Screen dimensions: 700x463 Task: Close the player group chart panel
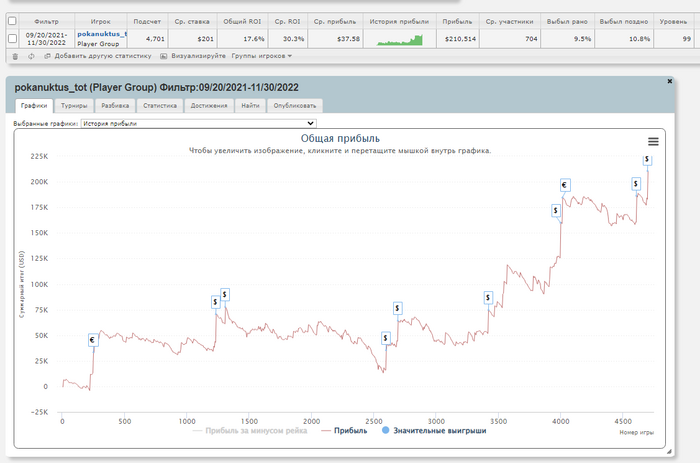tap(670, 81)
